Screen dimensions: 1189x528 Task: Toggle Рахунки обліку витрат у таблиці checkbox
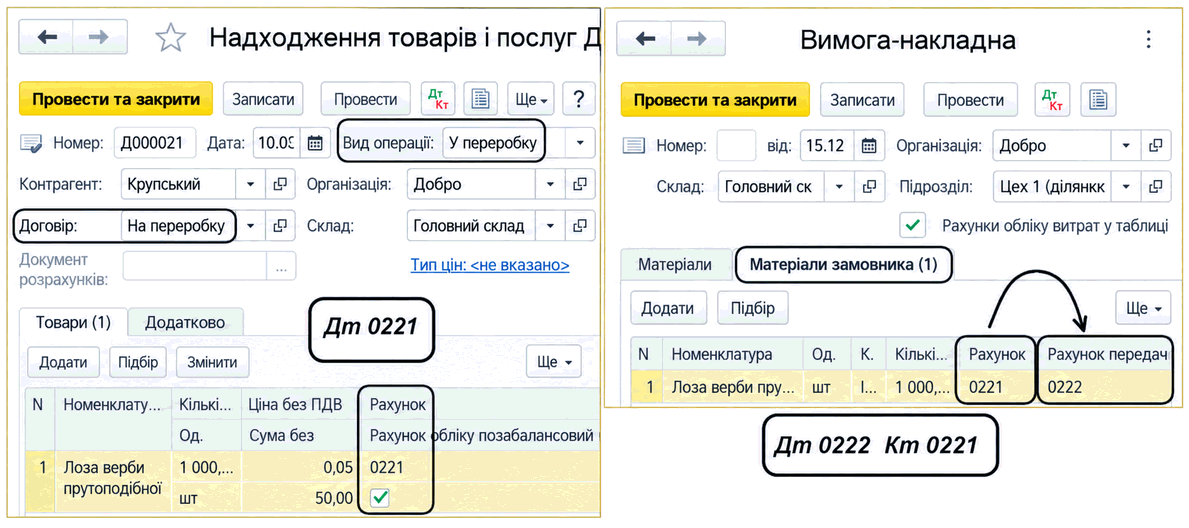(x=912, y=225)
